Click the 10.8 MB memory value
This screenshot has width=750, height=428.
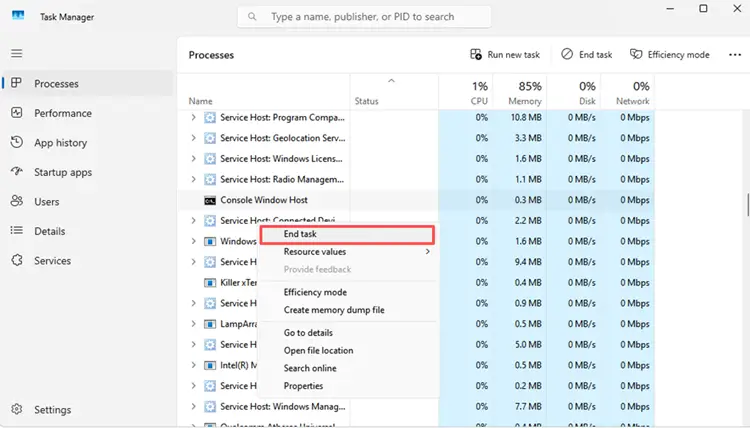coord(526,117)
